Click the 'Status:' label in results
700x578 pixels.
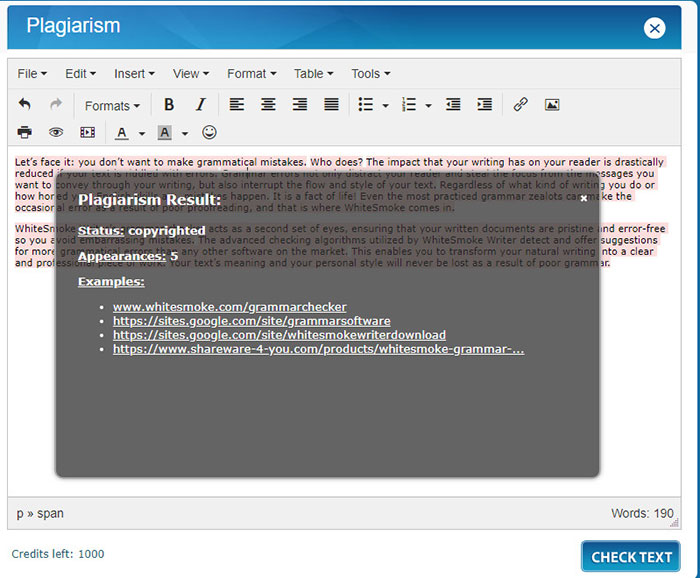pos(101,231)
